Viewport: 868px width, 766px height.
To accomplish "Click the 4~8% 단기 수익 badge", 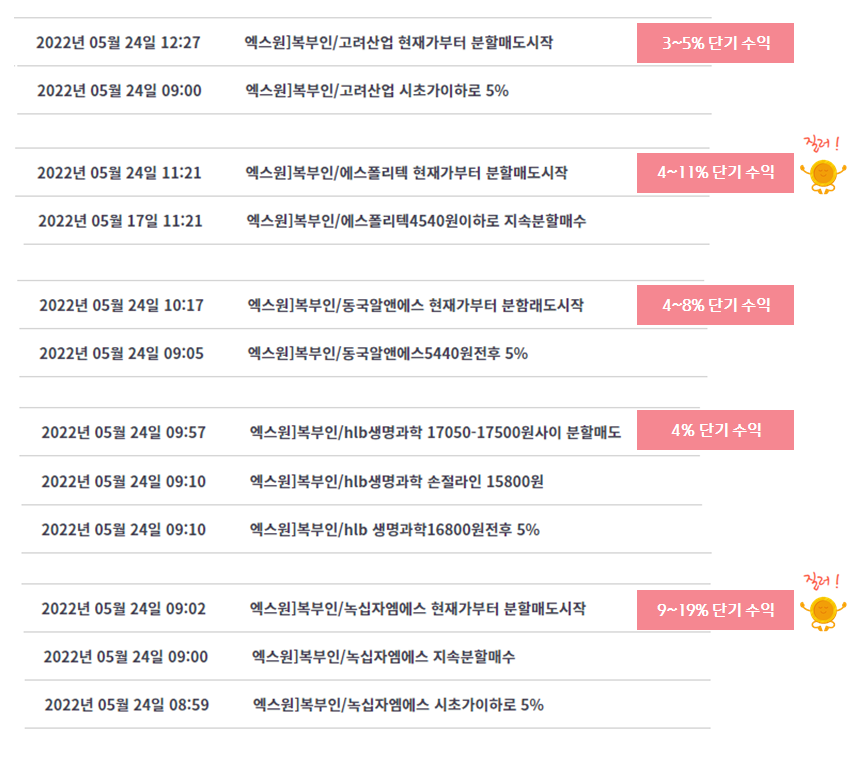I will click(x=715, y=305).
